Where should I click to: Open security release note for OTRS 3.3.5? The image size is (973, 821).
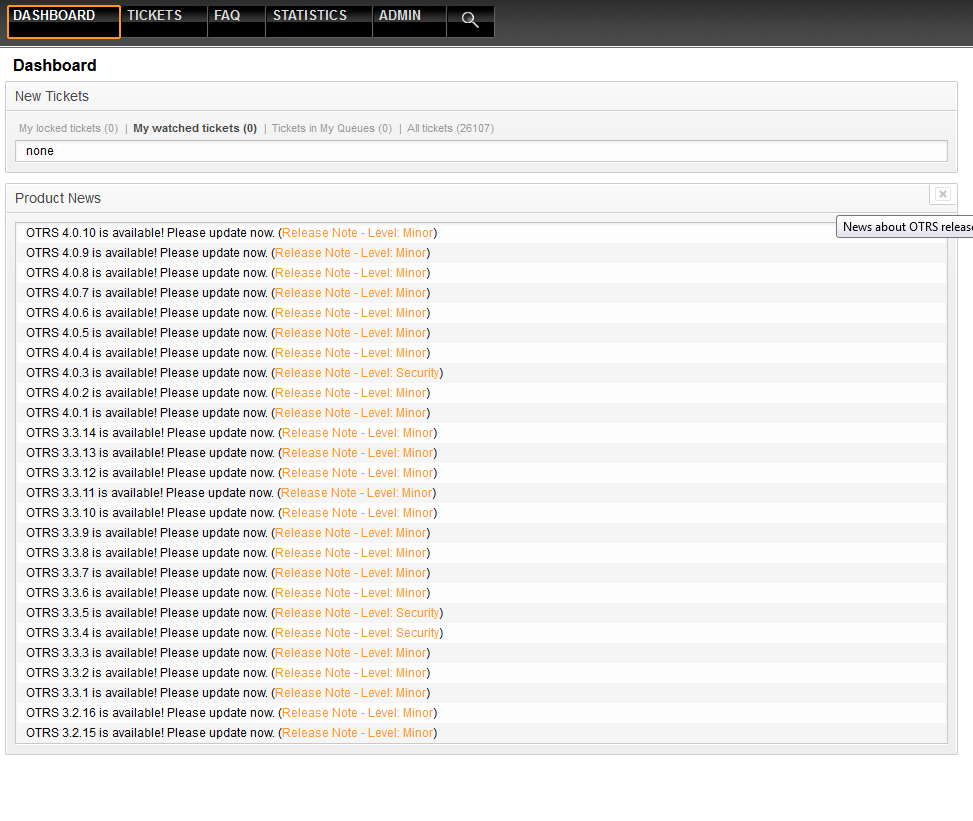[x=357, y=612]
